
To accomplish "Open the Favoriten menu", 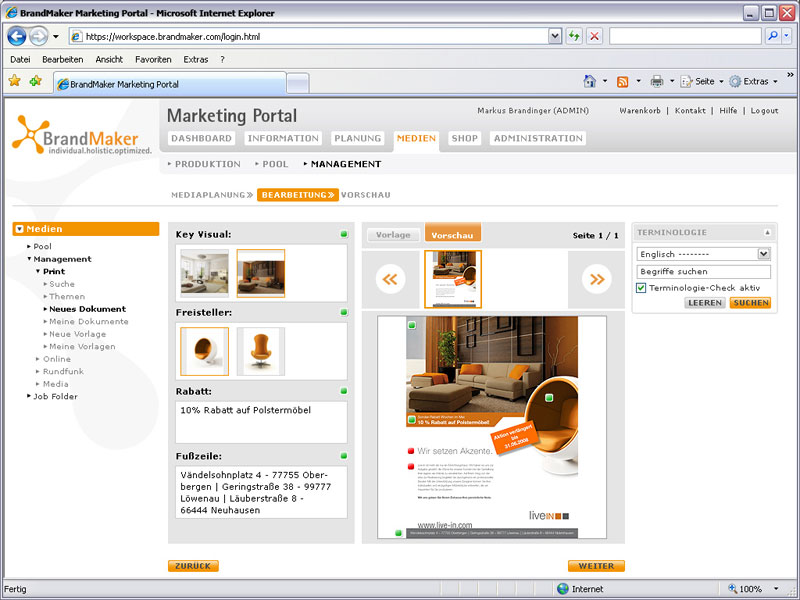I will 153,60.
